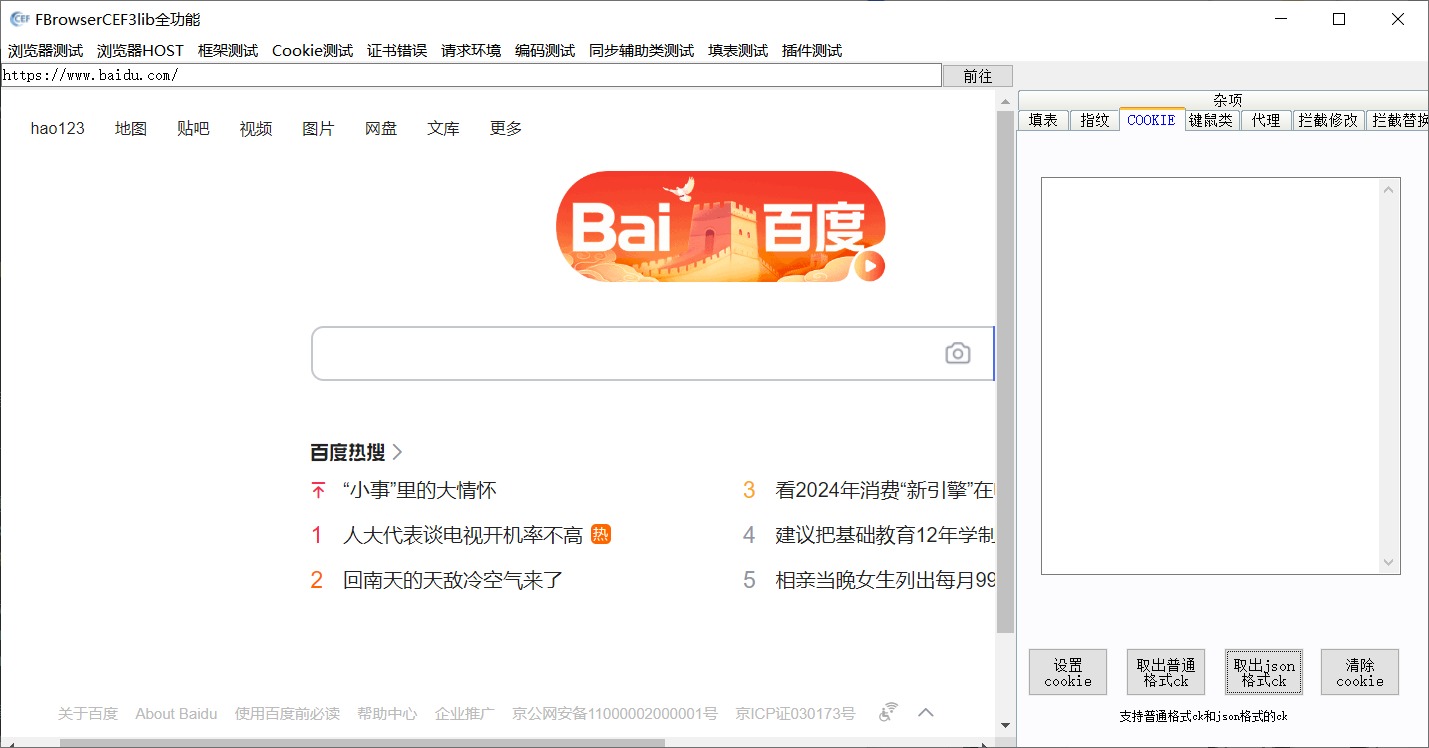Click the 前往 go button
This screenshot has height=748, width=1429.
tap(978, 76)
